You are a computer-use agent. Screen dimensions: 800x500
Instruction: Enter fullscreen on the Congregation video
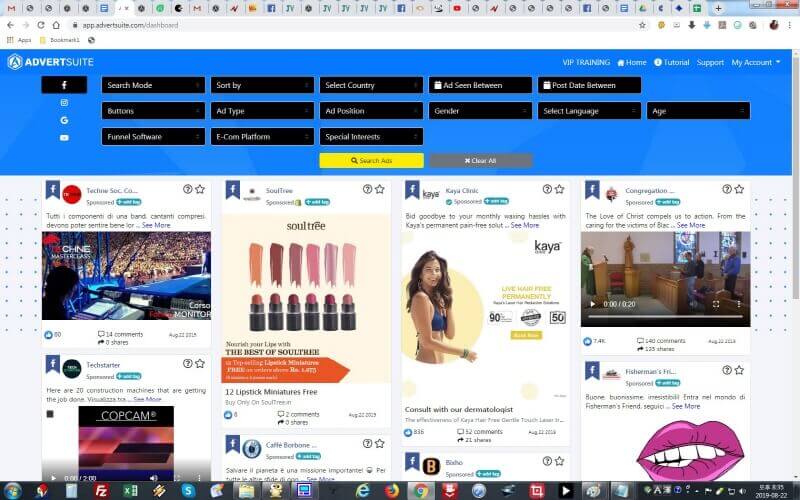715,304
